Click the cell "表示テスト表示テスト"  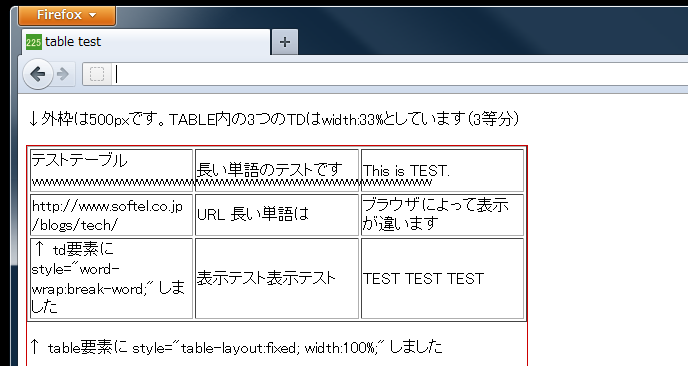click(x=277, y=278)
